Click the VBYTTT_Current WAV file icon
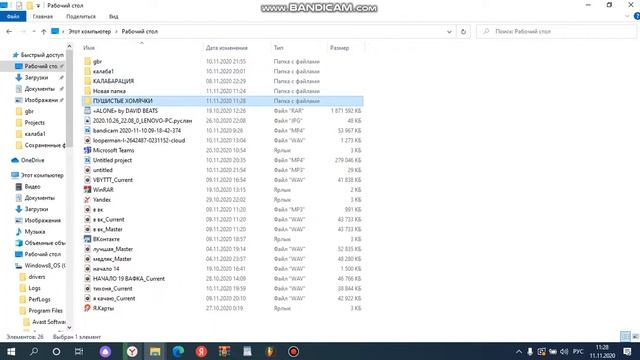The height and width of the screenshot is (360, 640). tap(87, 180)
